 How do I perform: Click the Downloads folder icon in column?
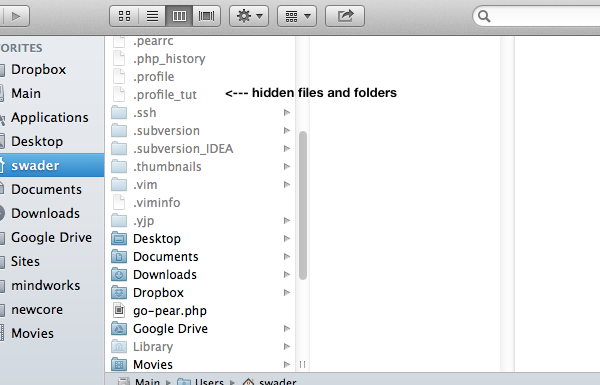(x=119, y=274)
